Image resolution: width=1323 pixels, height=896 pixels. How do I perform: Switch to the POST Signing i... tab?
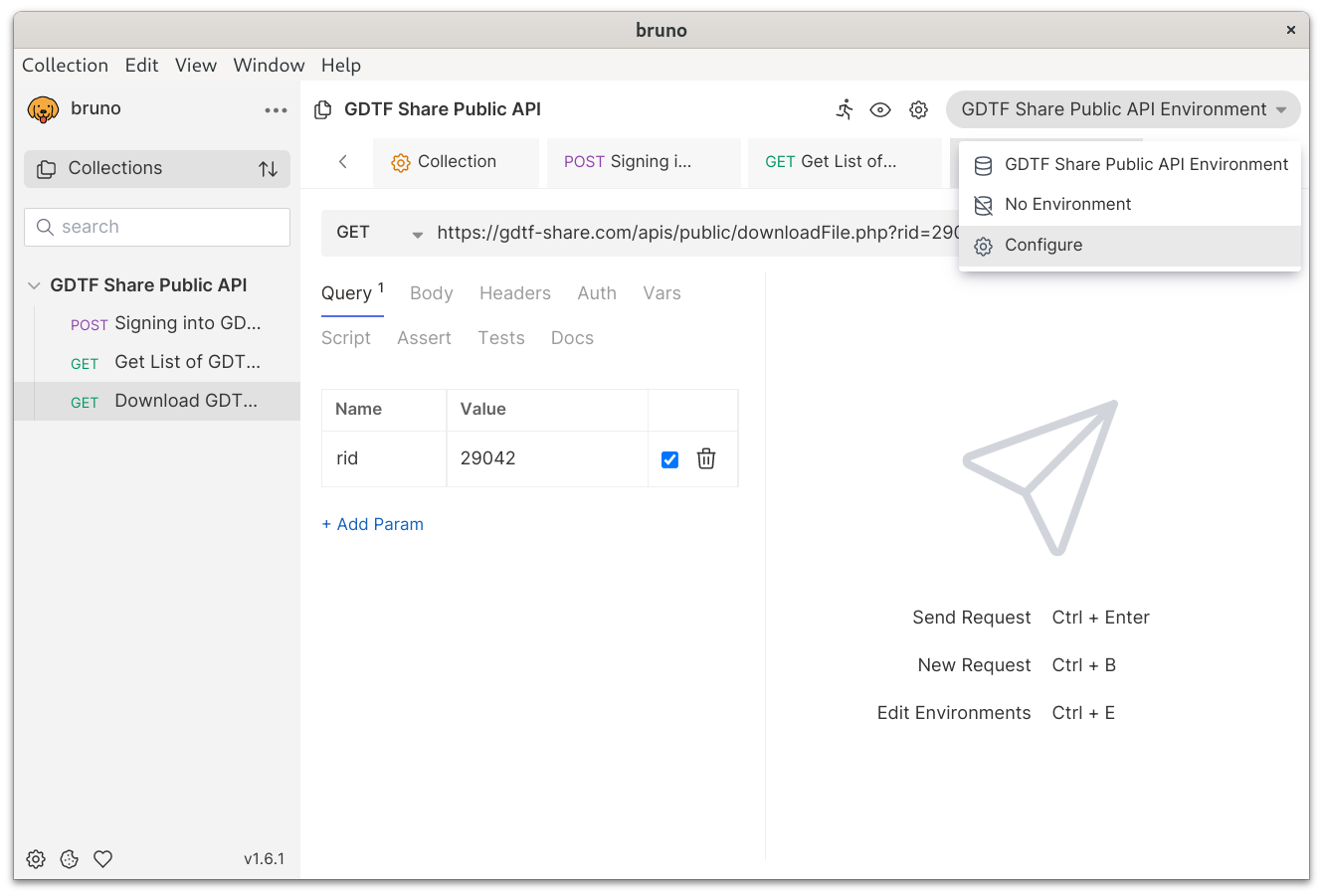point(644,162)
